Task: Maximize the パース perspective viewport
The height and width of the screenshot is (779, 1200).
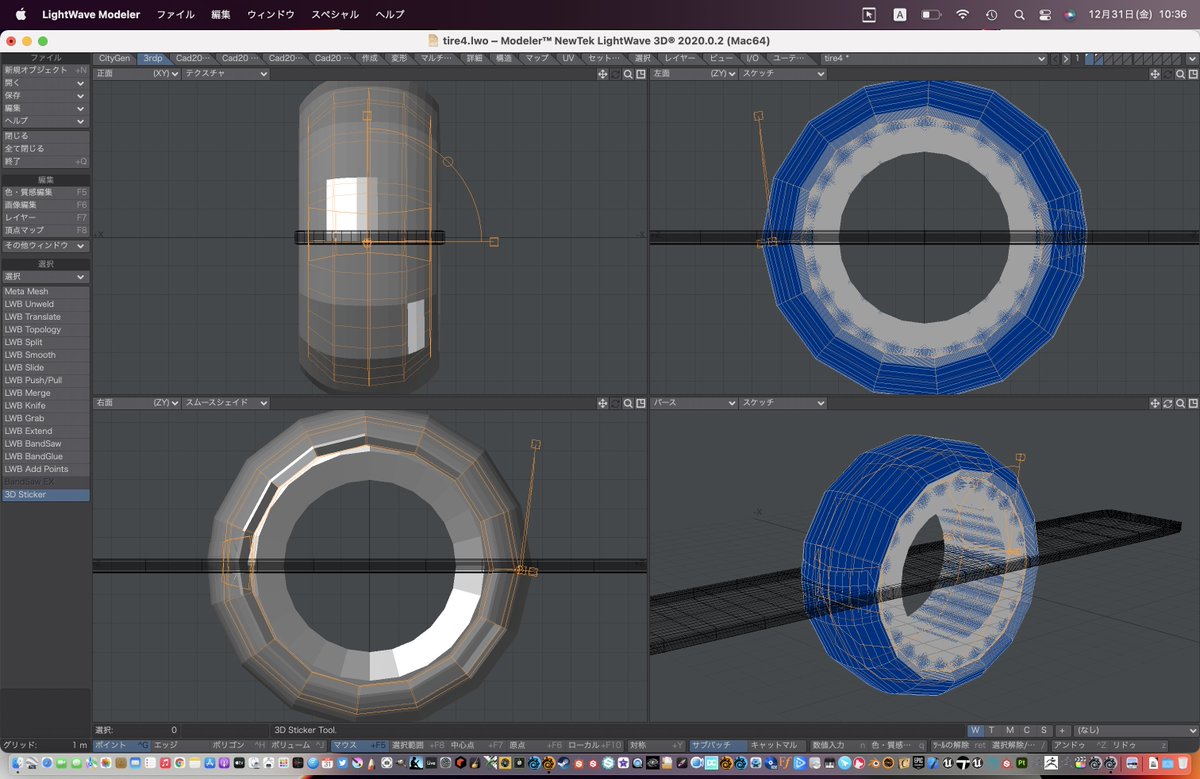Action: point(1193,403)
